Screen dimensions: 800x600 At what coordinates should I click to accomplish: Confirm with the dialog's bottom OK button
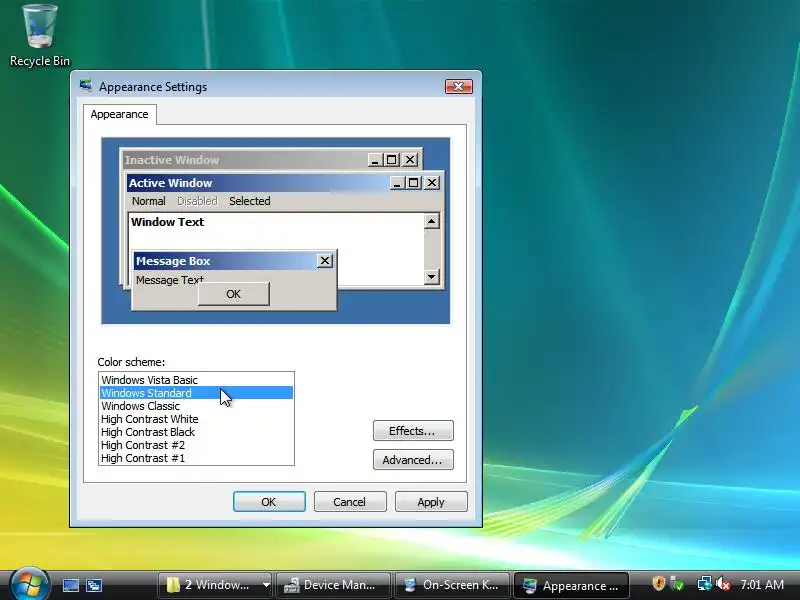269,502
